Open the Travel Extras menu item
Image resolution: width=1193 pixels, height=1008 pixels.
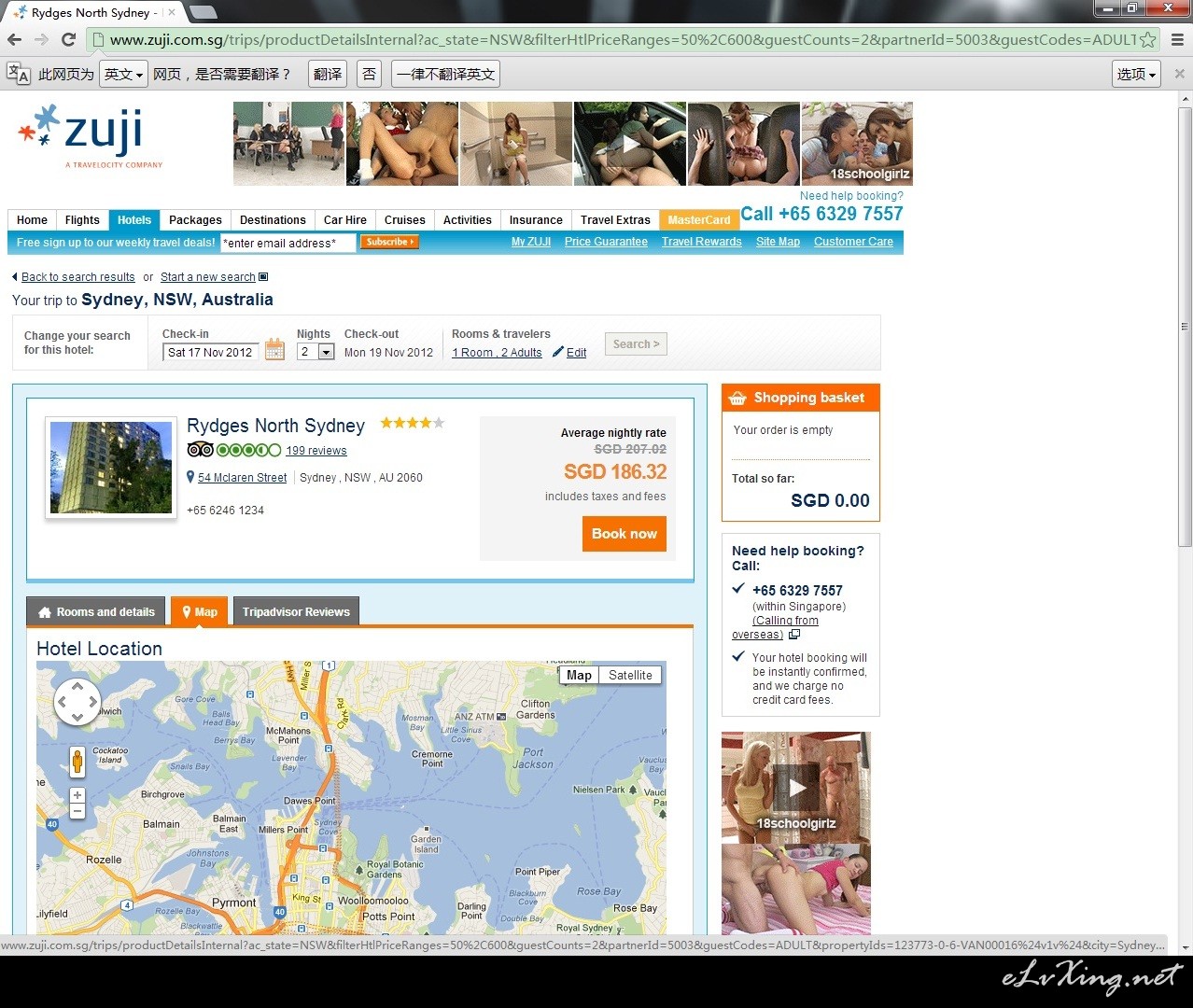coord(615,220)
